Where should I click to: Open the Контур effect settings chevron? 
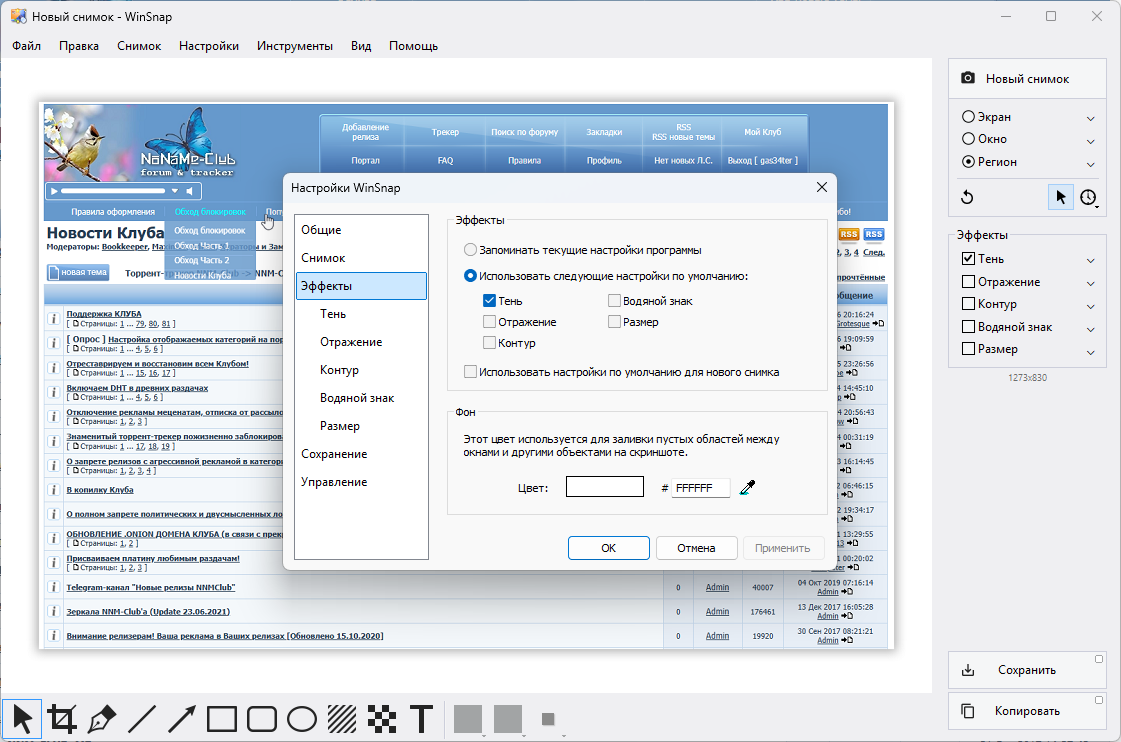point(1091,306)
